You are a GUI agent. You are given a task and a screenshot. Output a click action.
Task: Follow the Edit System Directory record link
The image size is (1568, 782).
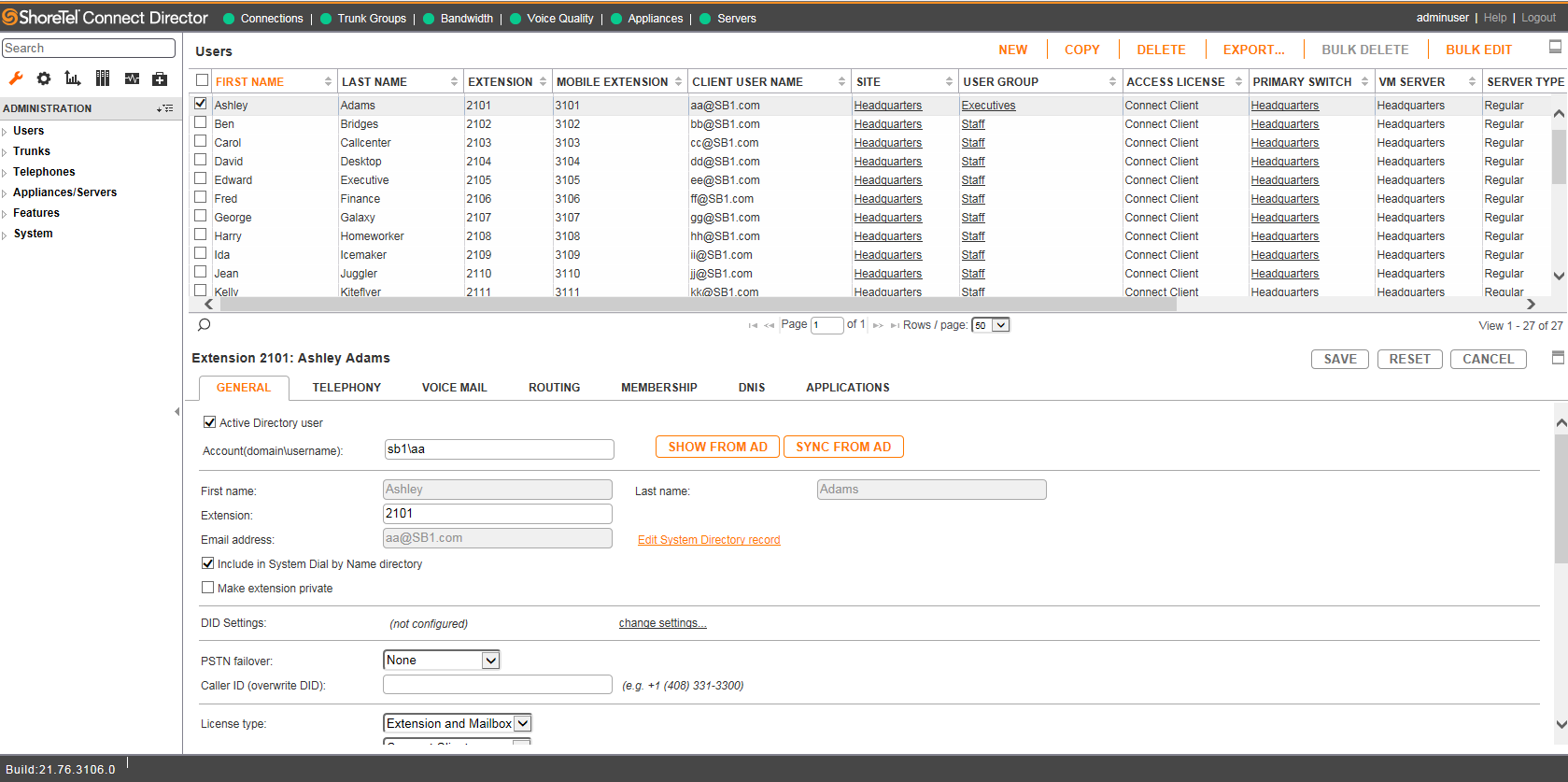pos(708,540)
